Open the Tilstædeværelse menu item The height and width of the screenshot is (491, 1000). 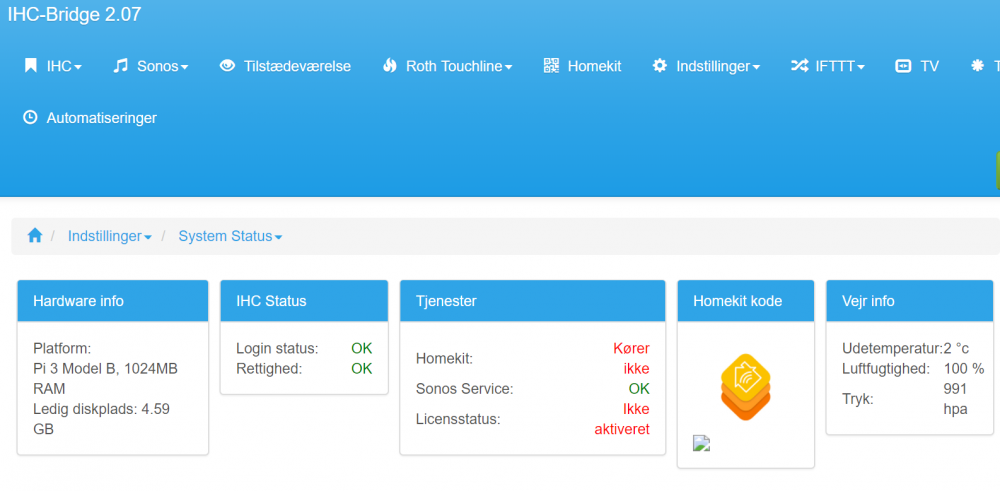tap(297, 66)
